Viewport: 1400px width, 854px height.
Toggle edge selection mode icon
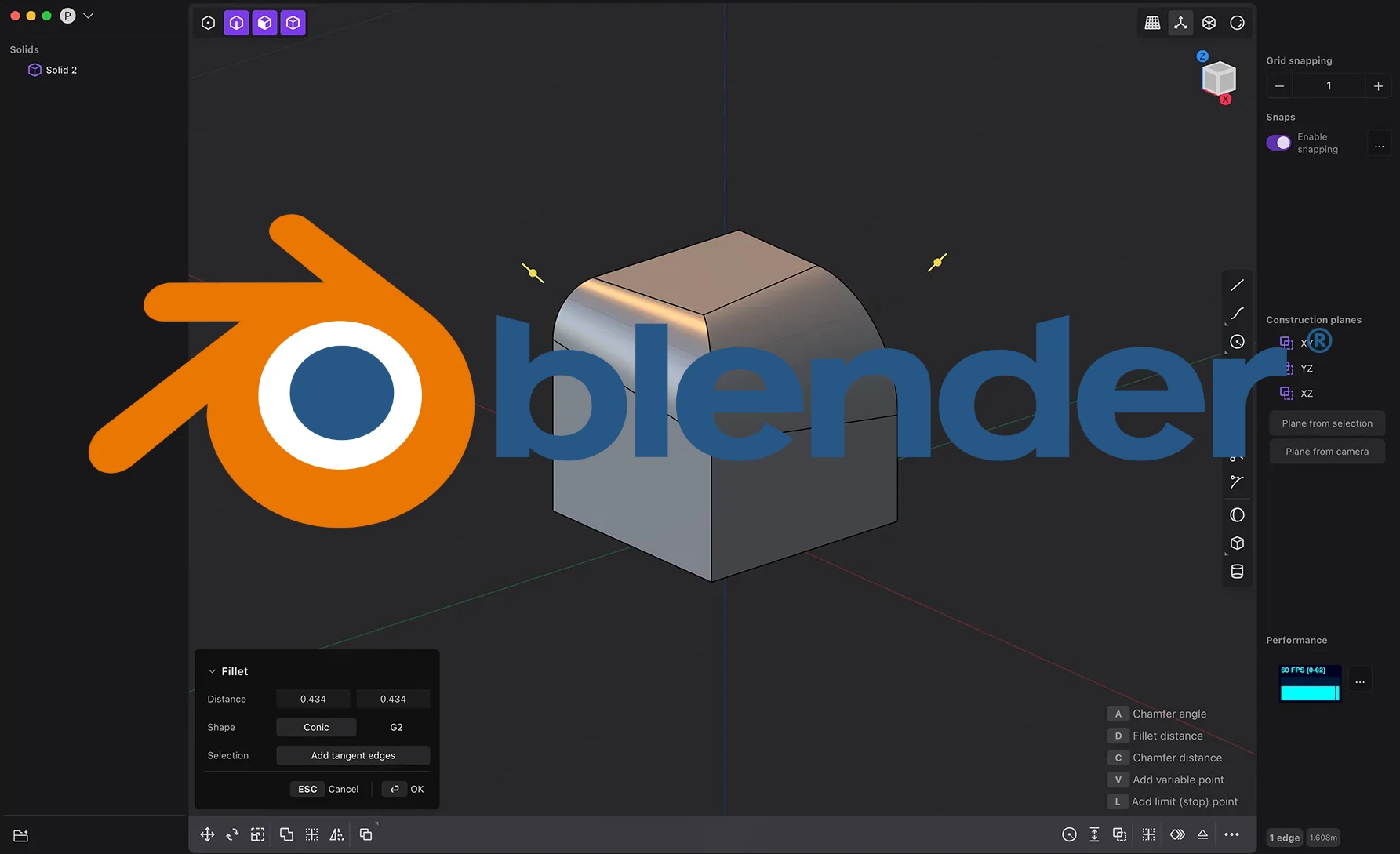pyautogui.click(x=236, y=23)
